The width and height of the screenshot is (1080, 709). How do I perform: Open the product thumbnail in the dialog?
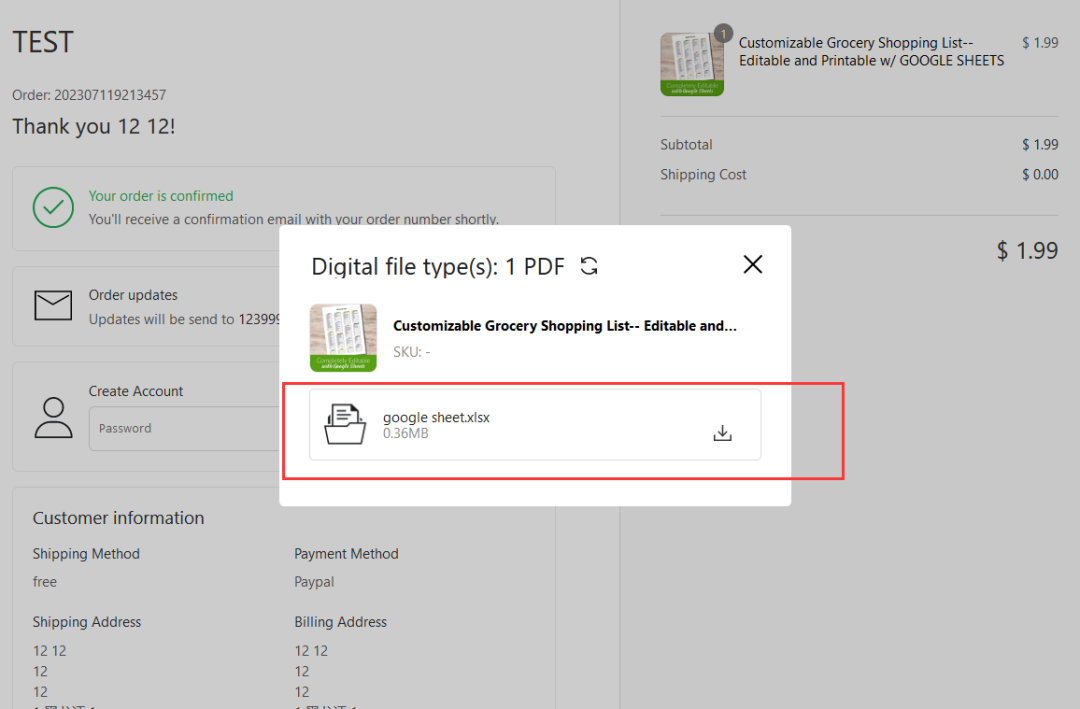click(343, 338)
